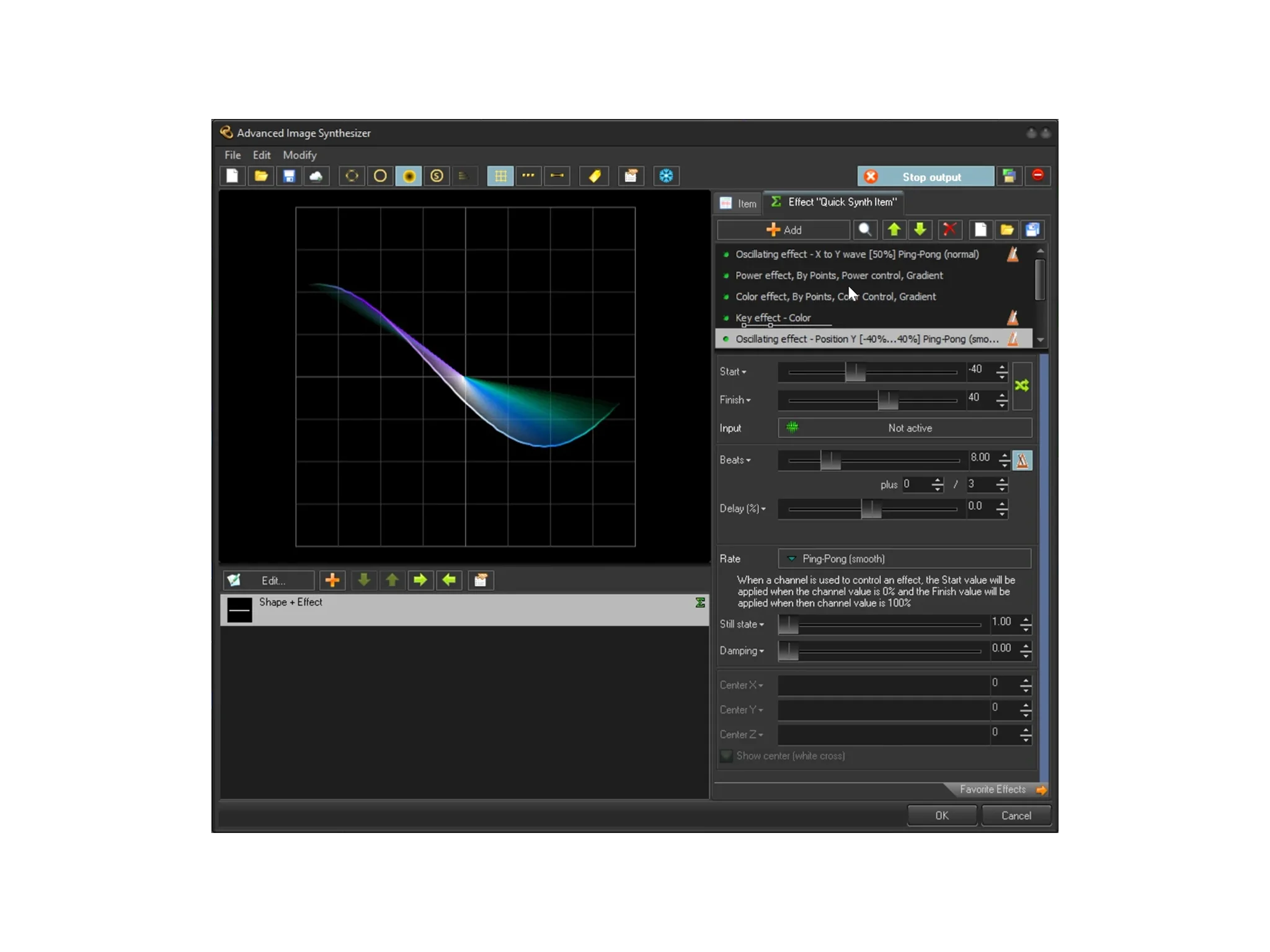1270x952 pixels.
Task: Switch to the Item tab
Action: pyautogui.click(x=739, y=203)
